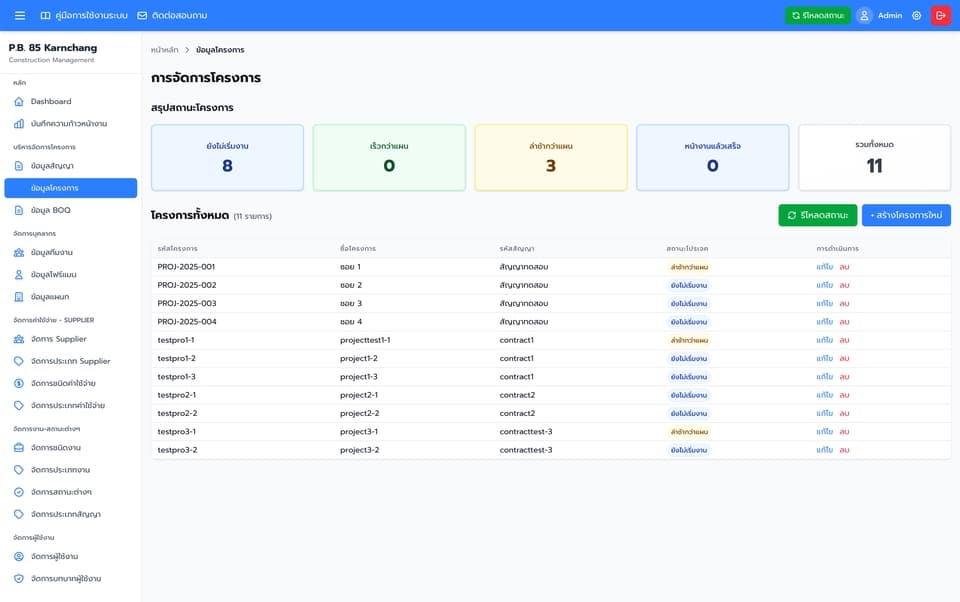Click the status badge for testpro3-1

(689, 432)
